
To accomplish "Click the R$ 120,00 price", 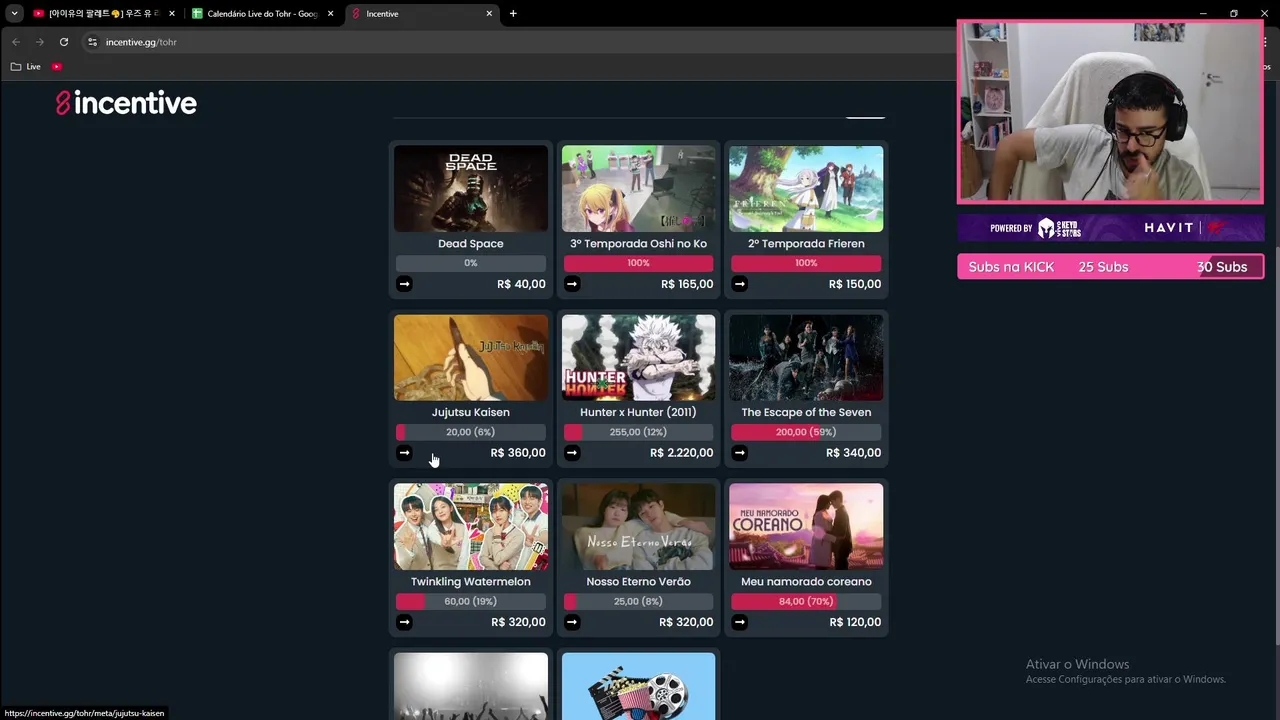I will pos(855,622).
